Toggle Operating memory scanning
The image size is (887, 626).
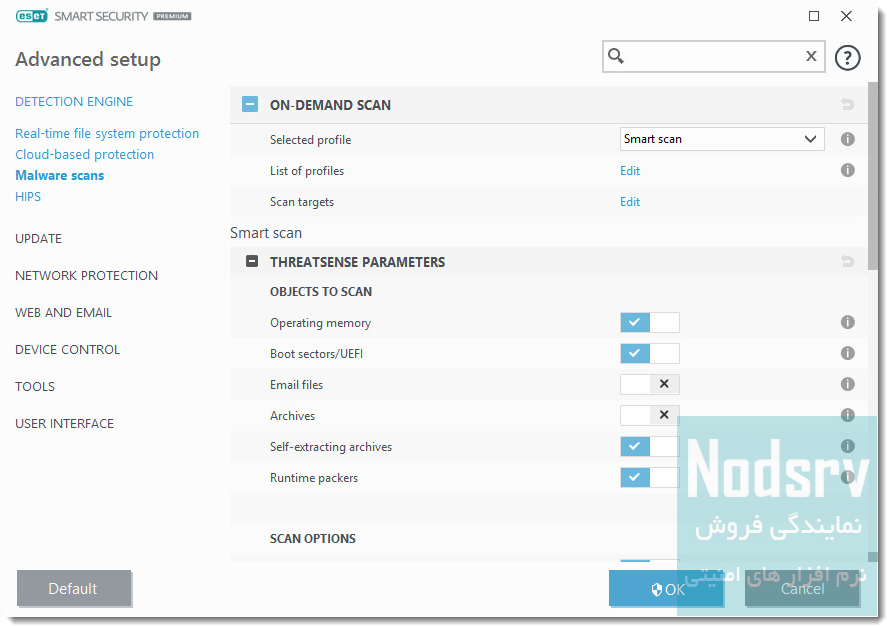click(649, 322)
